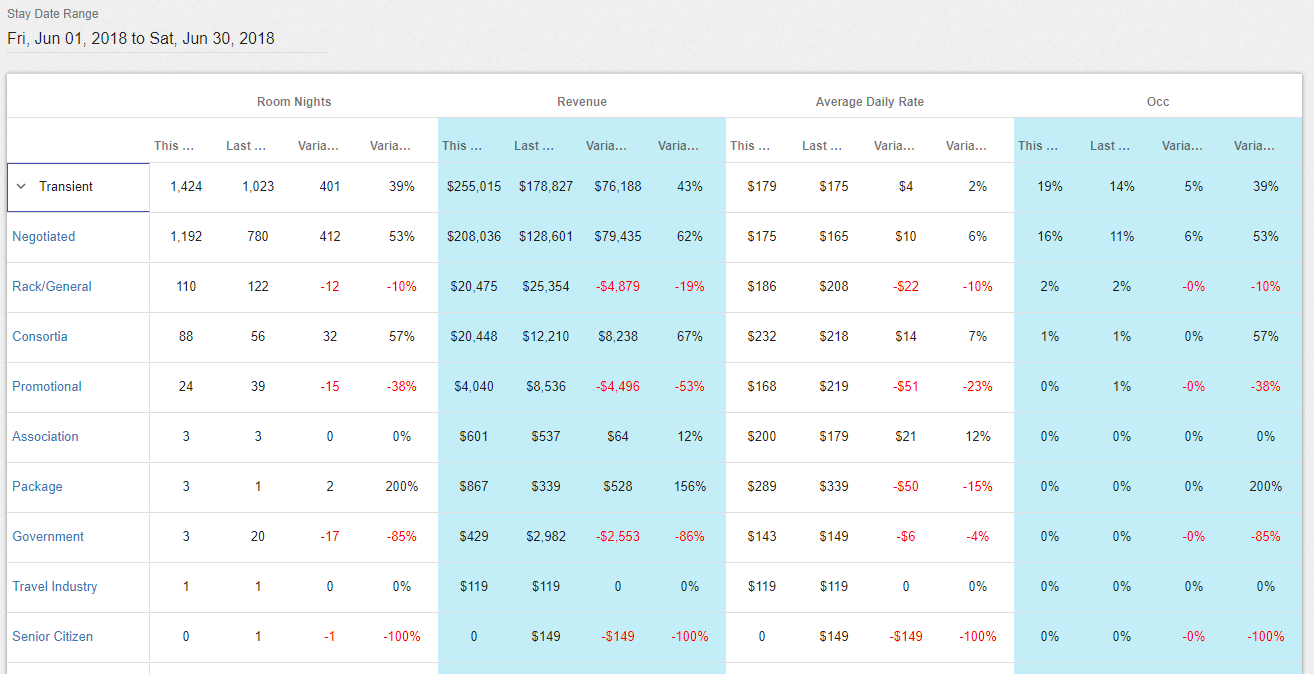The image size is (1314, 674).
Task: Collapse the Transient row group
Action: click(20, 186)
